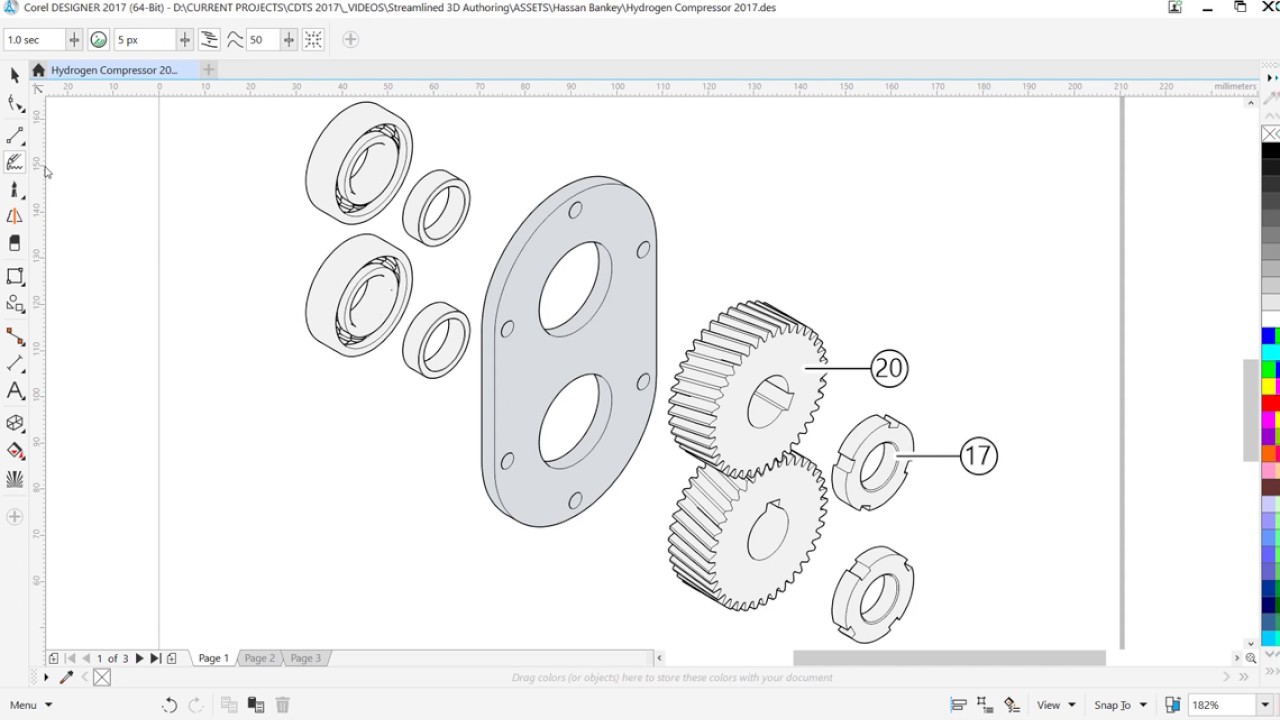The width and height of the screenshot is (1280, 720).
Task: Open the zoom level dropdown arrow
Action: pyautogui.click(x=1265, y=705)
